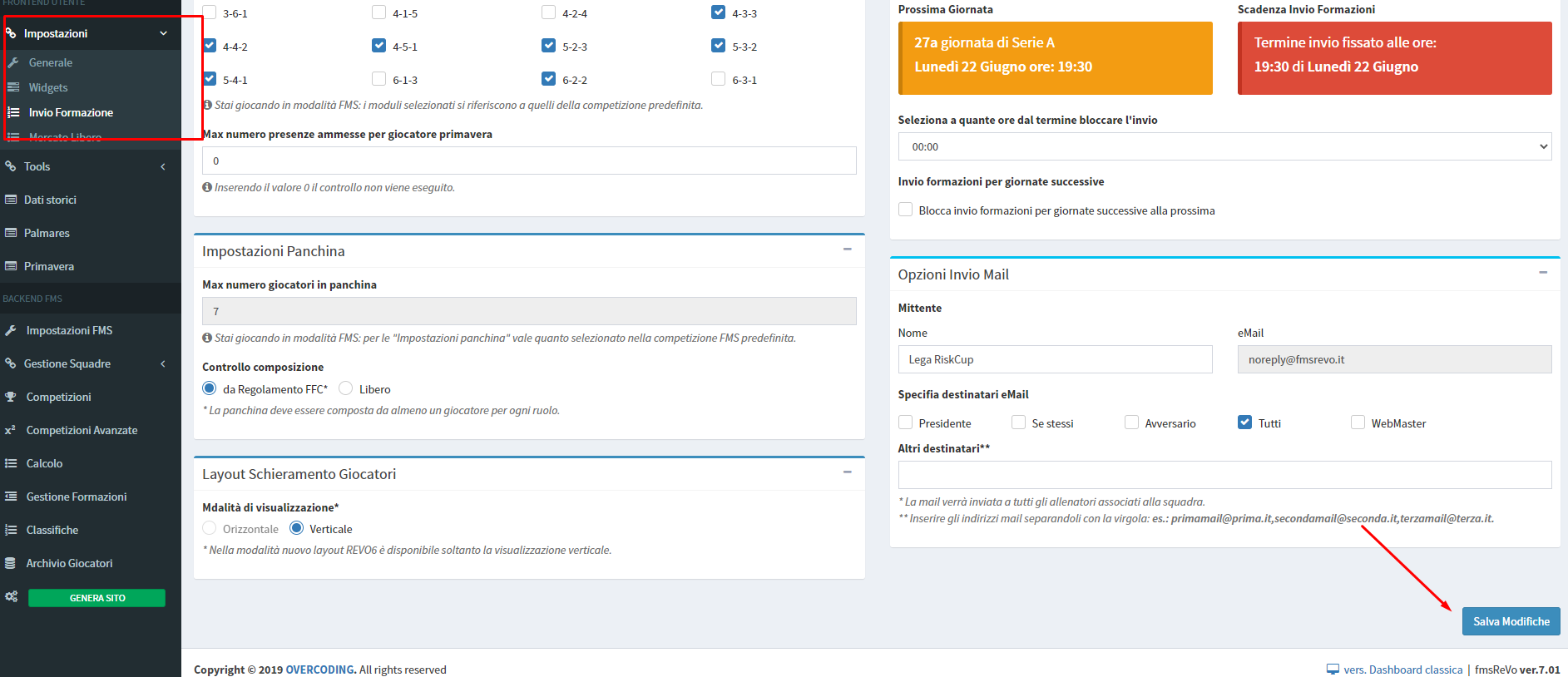1568x677 pixels.
Task: Expand the Tools sidebar submenu
Action: click(x=90, y=166)
